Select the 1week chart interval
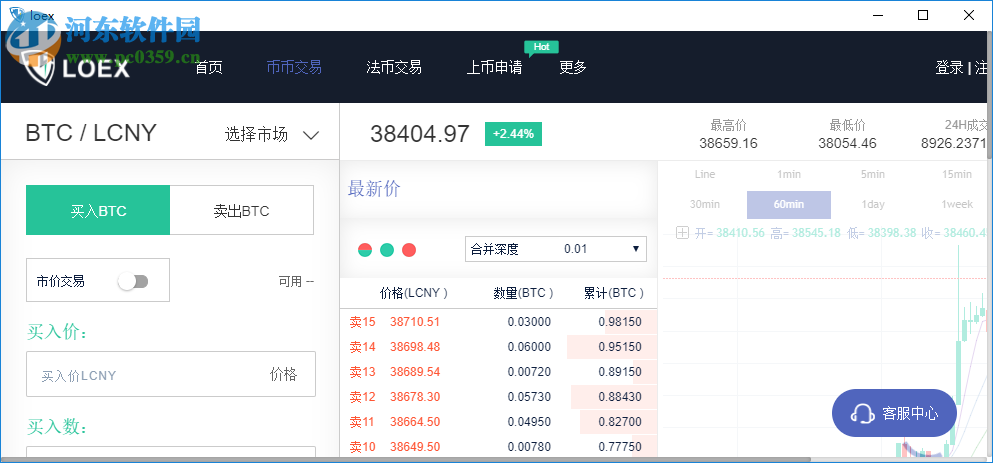Screen dimensions: 993x463 [x=956, y=205]
